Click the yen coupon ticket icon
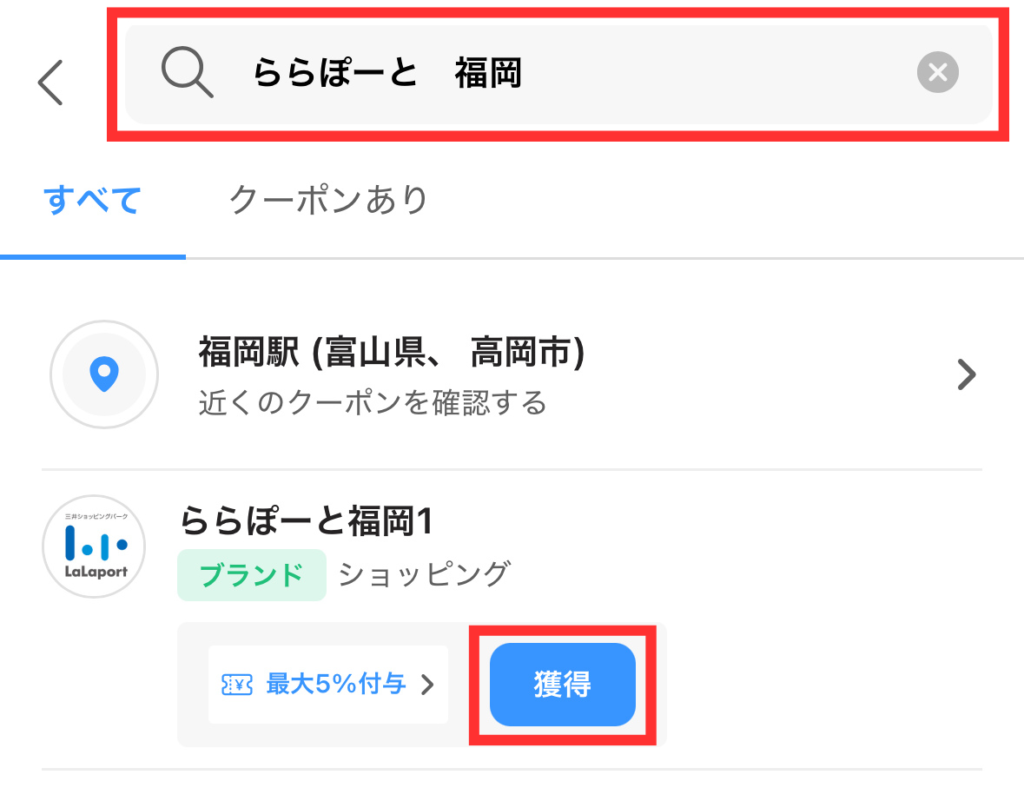 point(237,685)
